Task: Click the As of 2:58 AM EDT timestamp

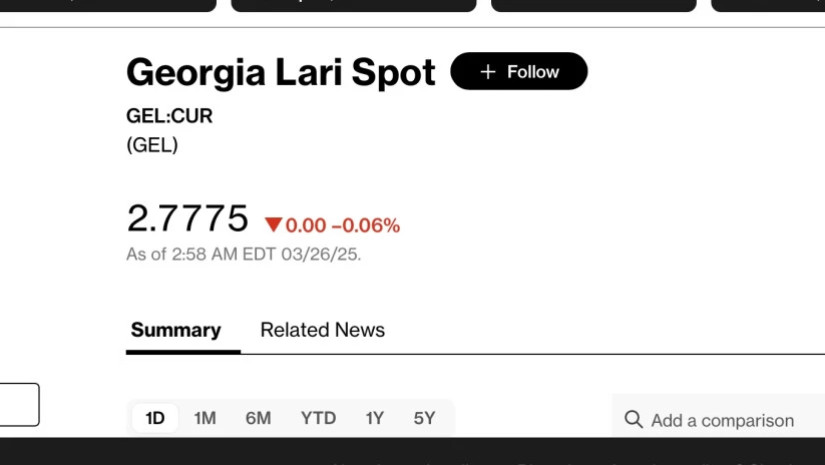Action: tap(244, 255)
